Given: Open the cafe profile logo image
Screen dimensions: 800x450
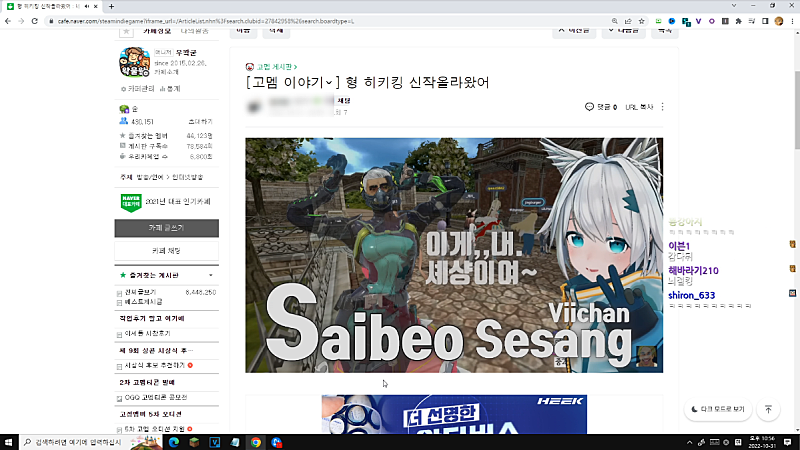Looking at the screenshot, I should [134, 62].
